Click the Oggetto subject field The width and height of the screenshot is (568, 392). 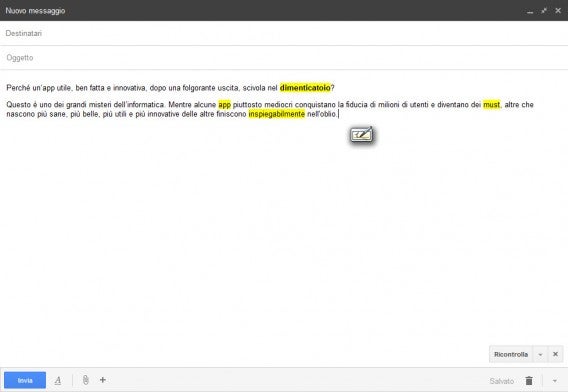tap(284, 58)
